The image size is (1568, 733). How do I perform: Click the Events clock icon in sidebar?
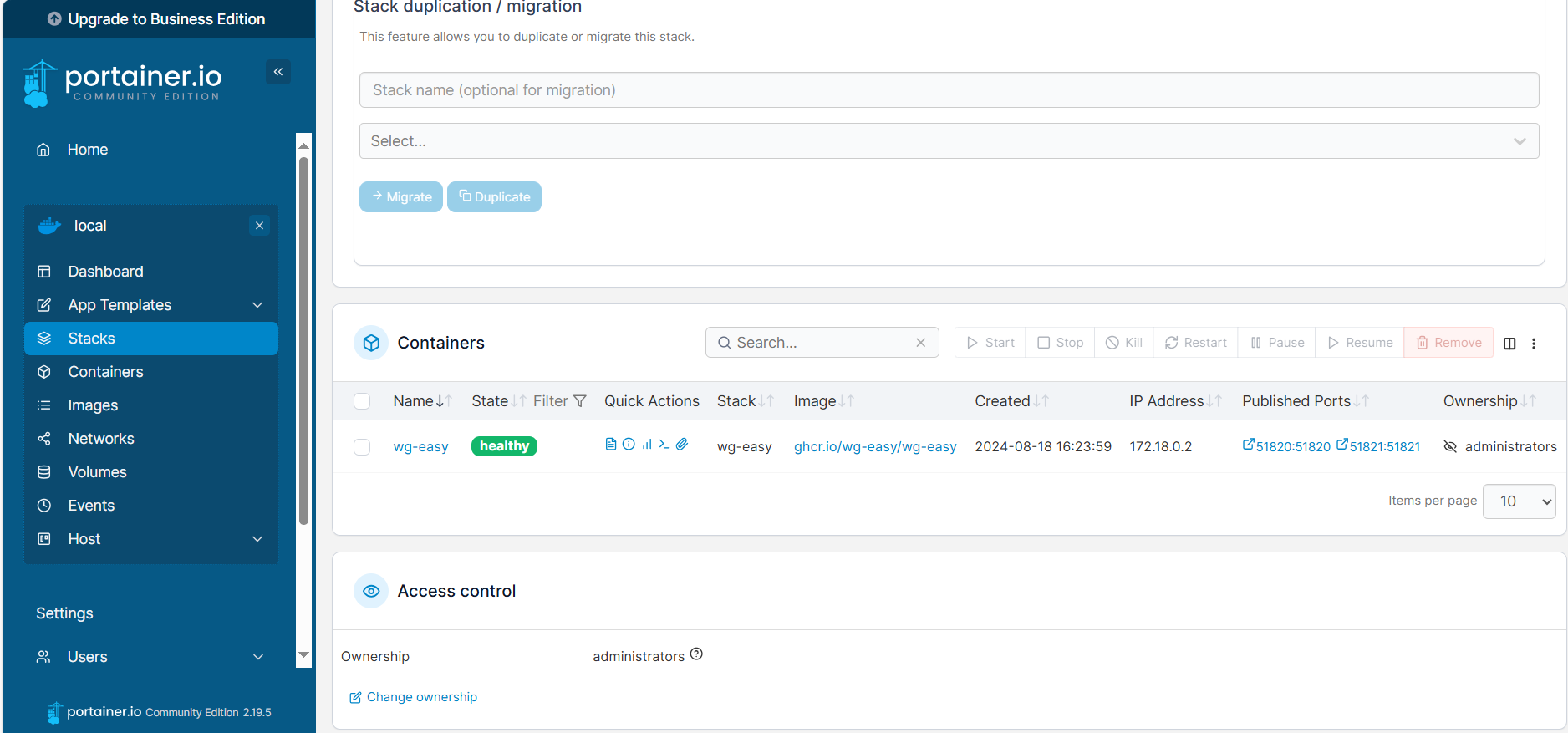click(44, 506)
